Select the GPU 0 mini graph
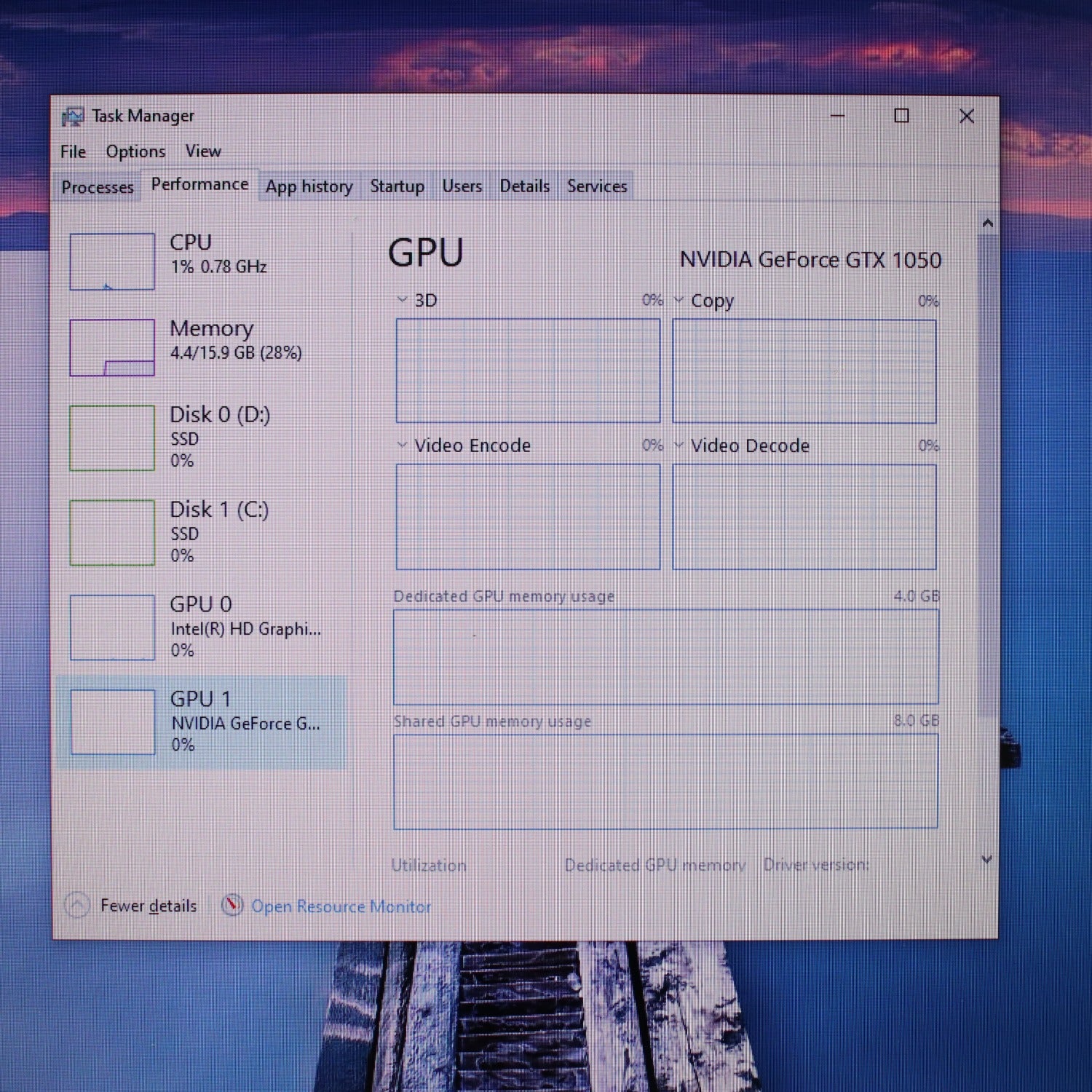This screenshot has width=1092, height=1092. tap(112, 628)
